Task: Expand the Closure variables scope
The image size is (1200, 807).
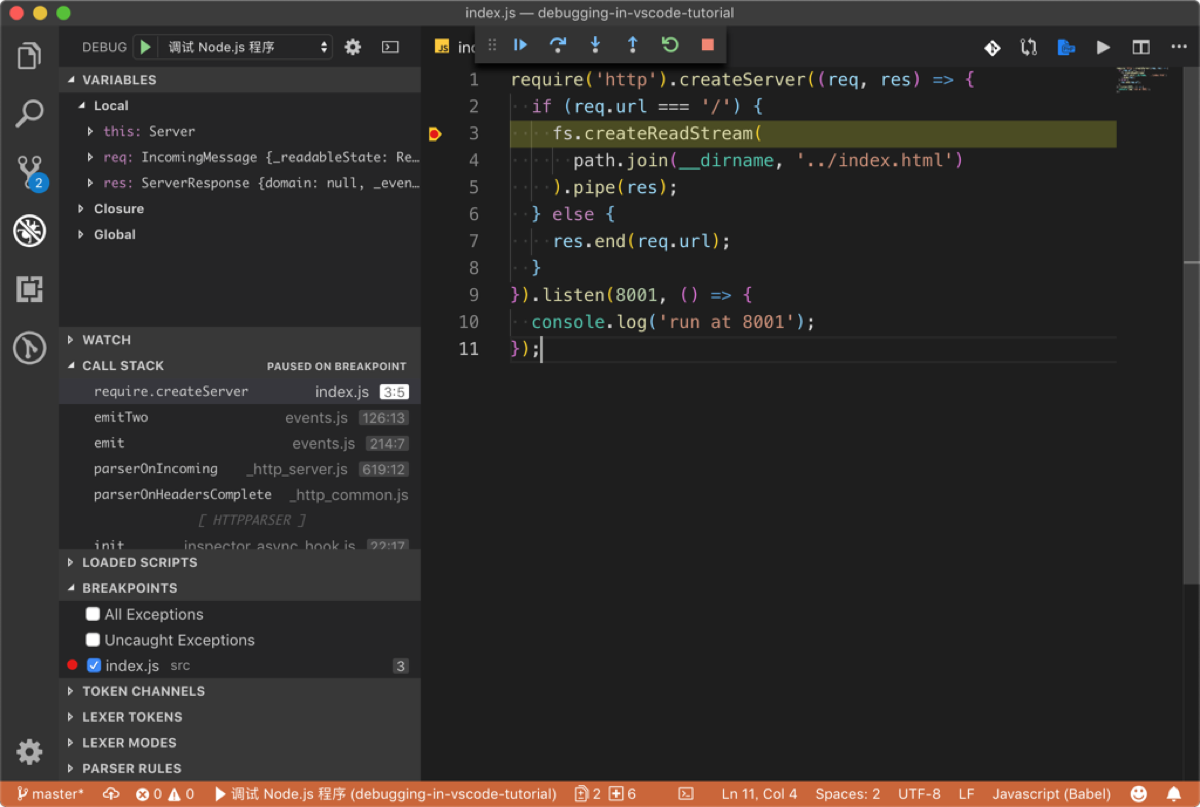Action: click(118, 209)
